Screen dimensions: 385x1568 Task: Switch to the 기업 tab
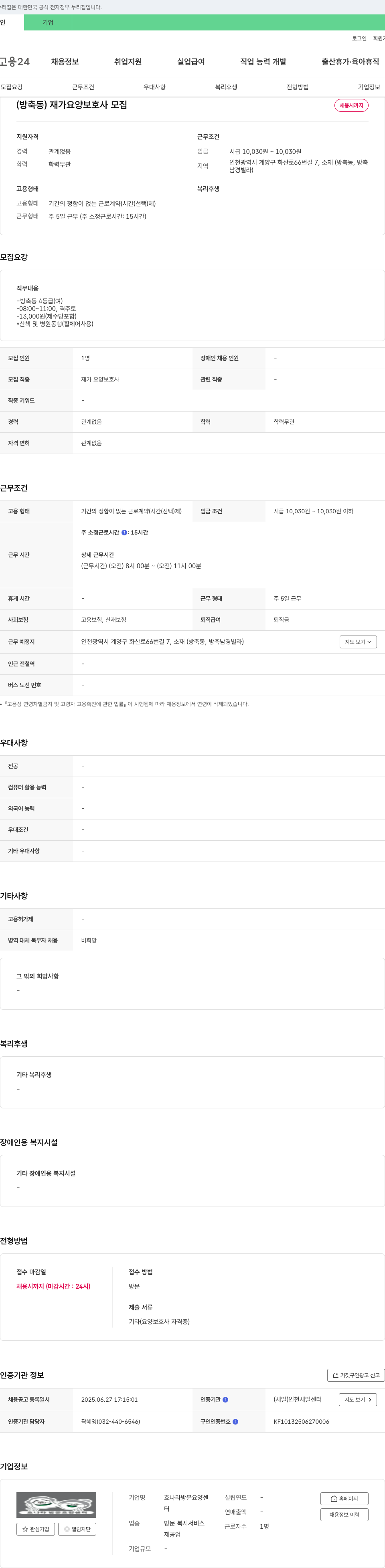[48, 22]
